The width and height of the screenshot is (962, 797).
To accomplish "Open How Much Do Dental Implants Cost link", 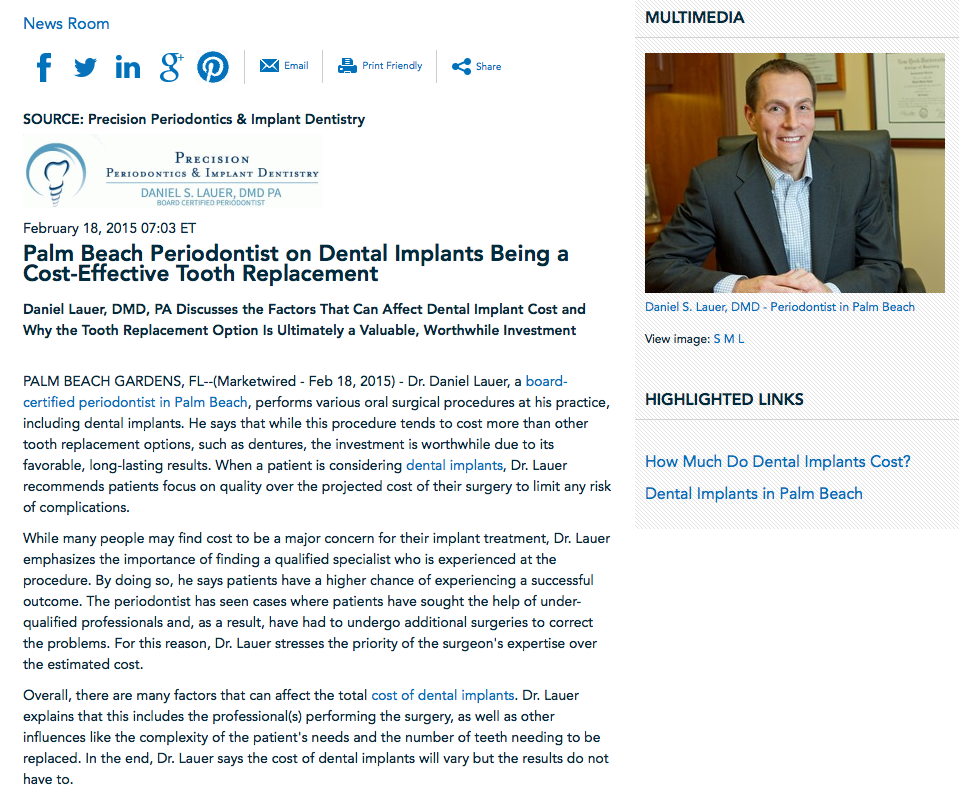I will coord(777,461).
